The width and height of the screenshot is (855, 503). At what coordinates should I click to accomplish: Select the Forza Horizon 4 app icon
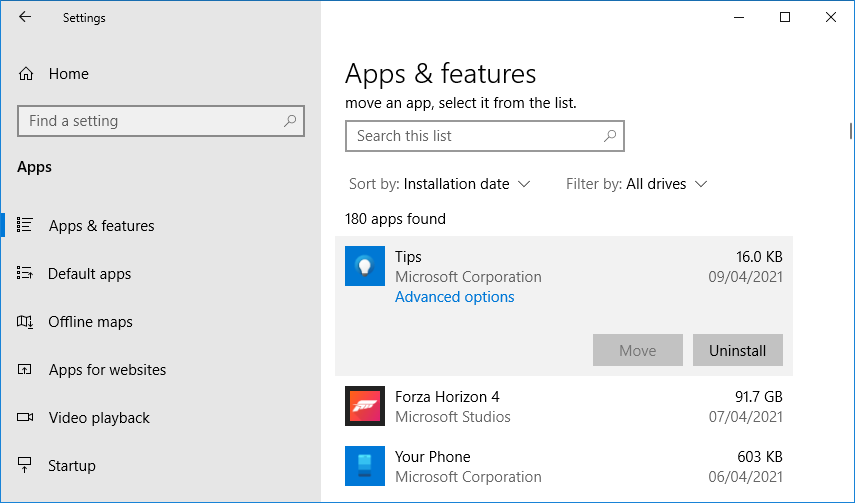coord(365,406)
